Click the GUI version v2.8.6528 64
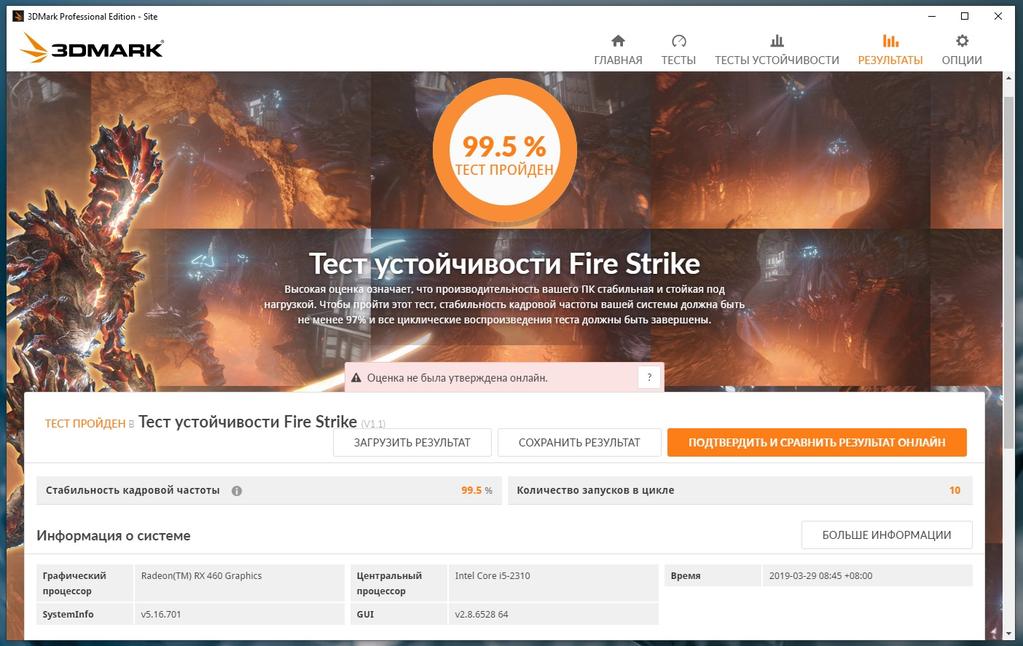This screenshot has width=1023, height=646. tap(481, 614)
